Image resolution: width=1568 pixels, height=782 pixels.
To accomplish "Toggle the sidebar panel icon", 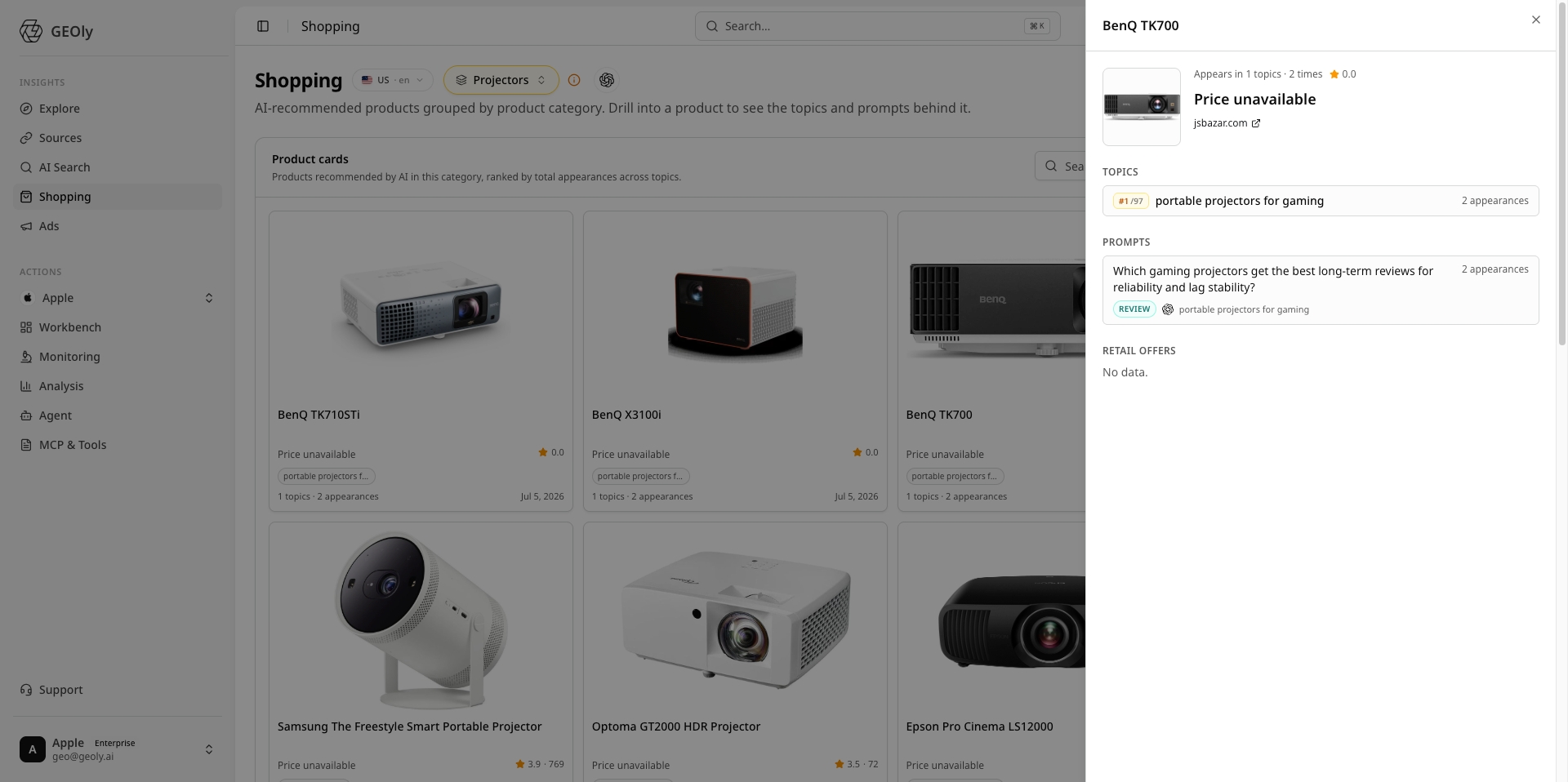I will 263,26.
